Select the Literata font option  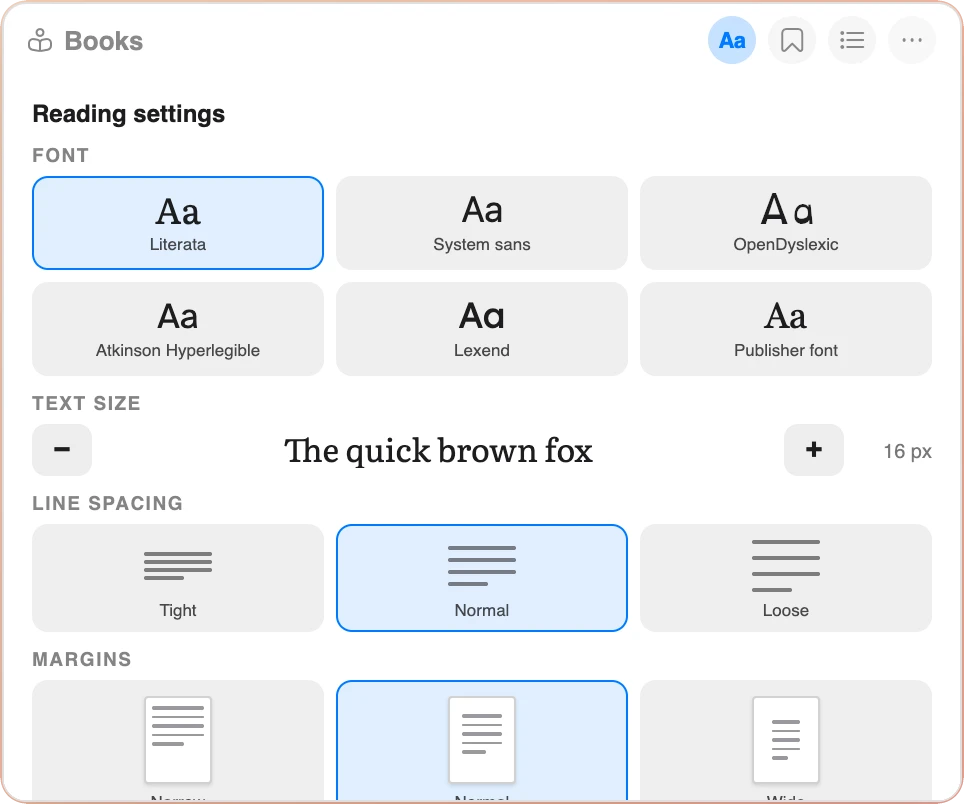[x=178, y=223]
